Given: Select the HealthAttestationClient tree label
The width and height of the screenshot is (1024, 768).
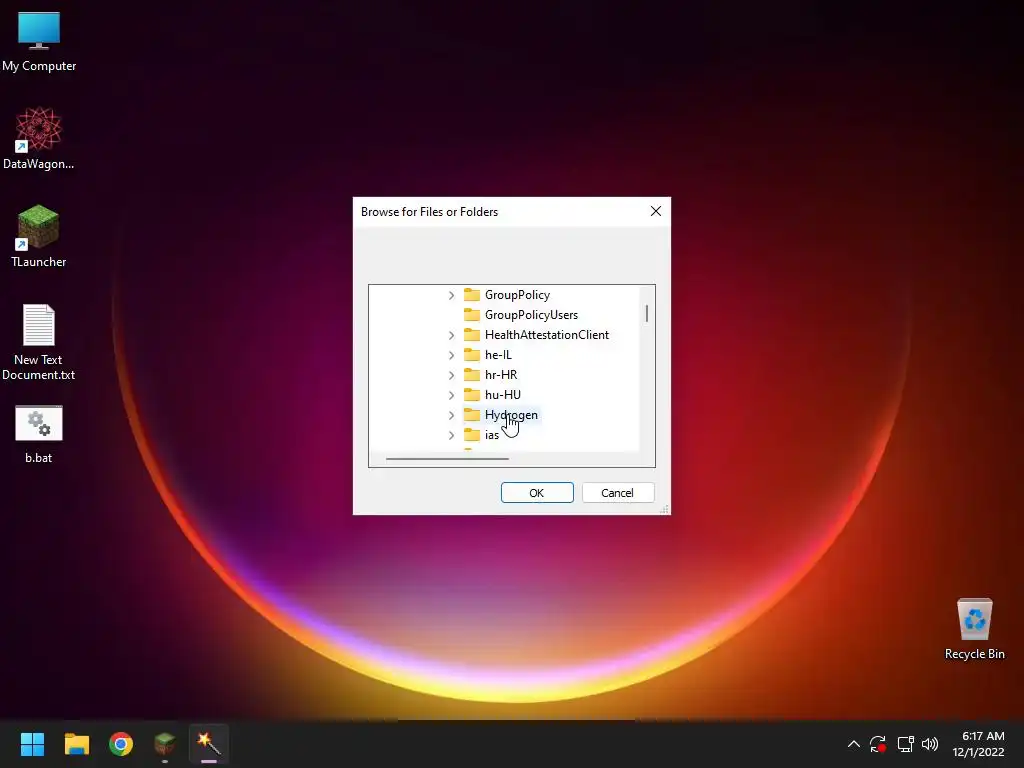Looking at the screenshot, I should [x=547, y=335].
